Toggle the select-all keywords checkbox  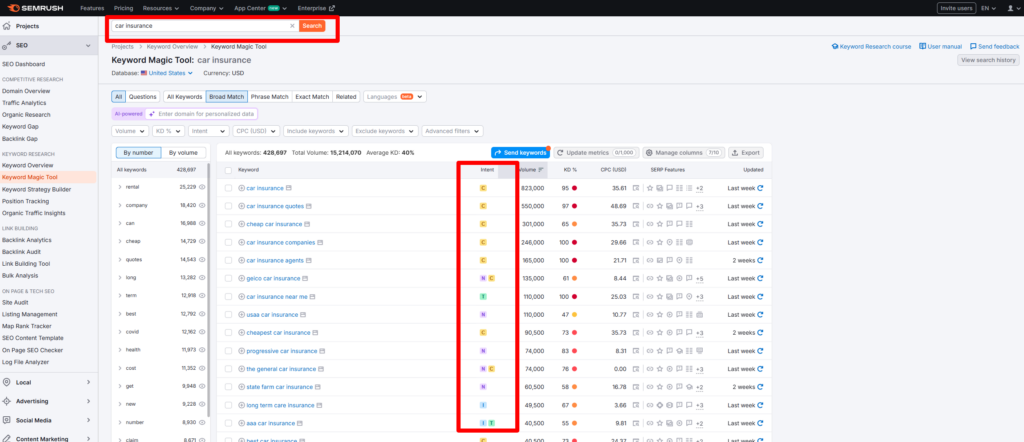228,170
